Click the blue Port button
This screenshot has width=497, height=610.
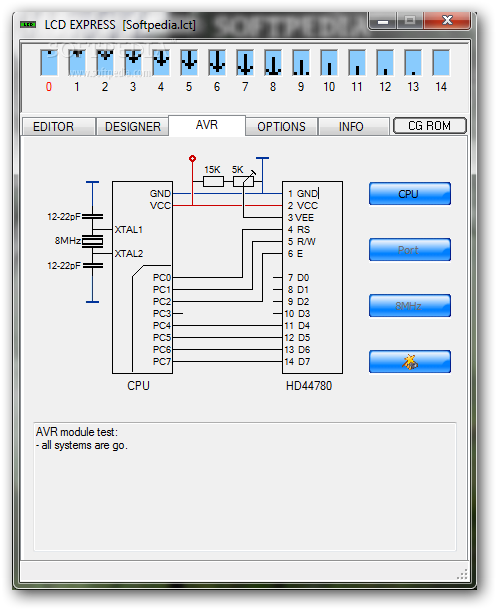410,250
